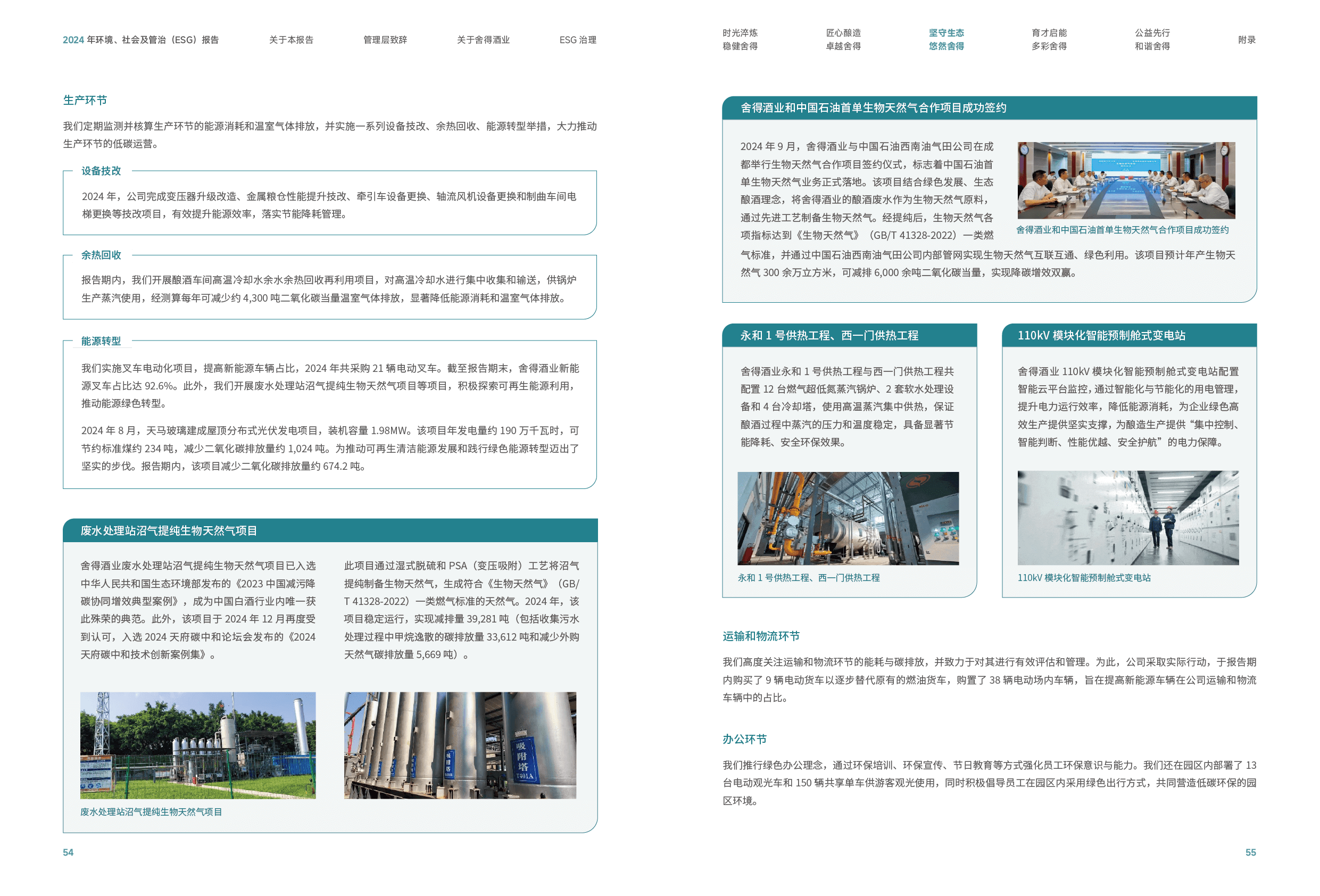Image resolution: width=1320 pixels, height=896 pixels.
Task: Open the 附录 appendix tab
Action: [x=1247, y=40]
